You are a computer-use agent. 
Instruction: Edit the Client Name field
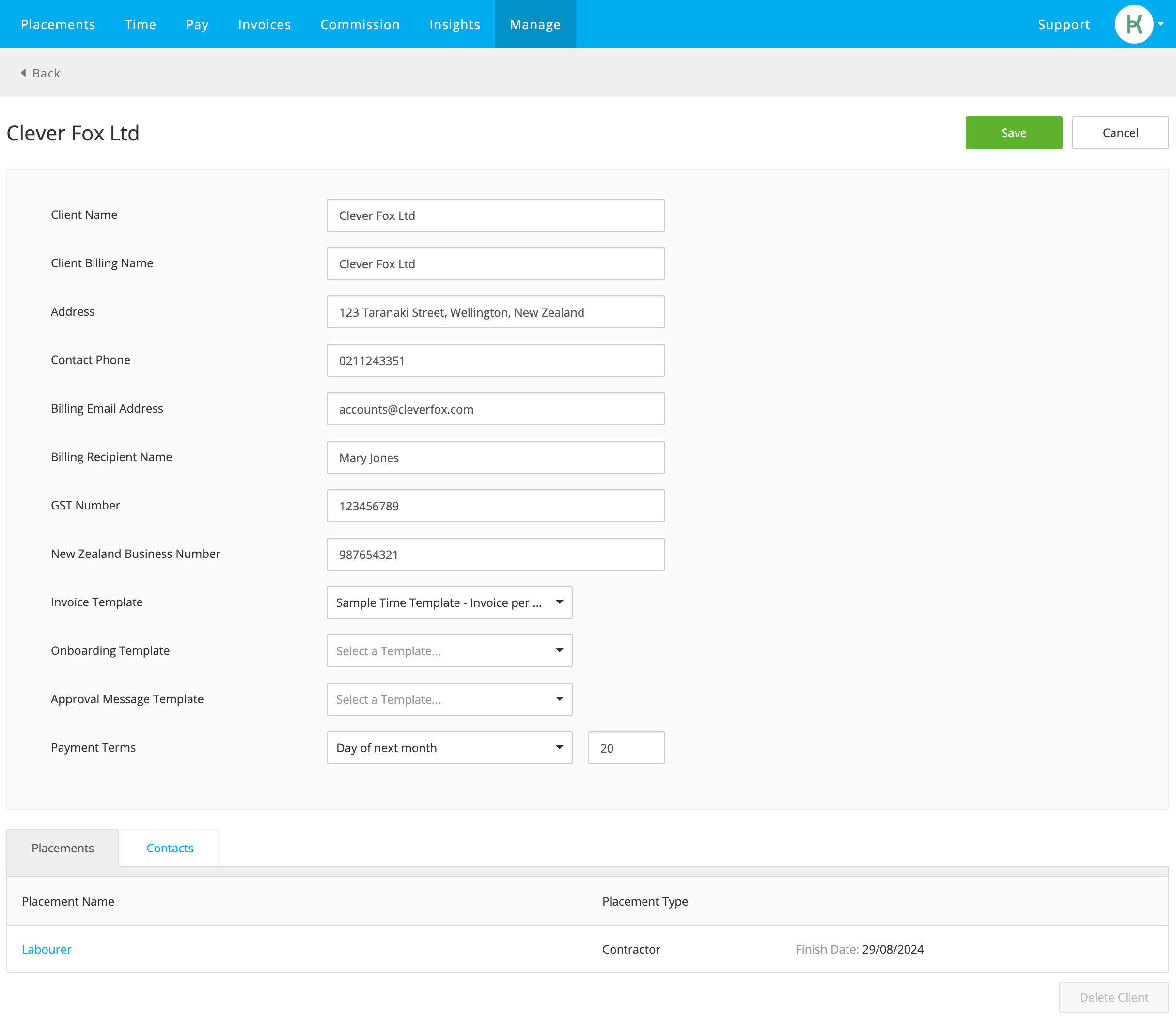click(496, 215)
